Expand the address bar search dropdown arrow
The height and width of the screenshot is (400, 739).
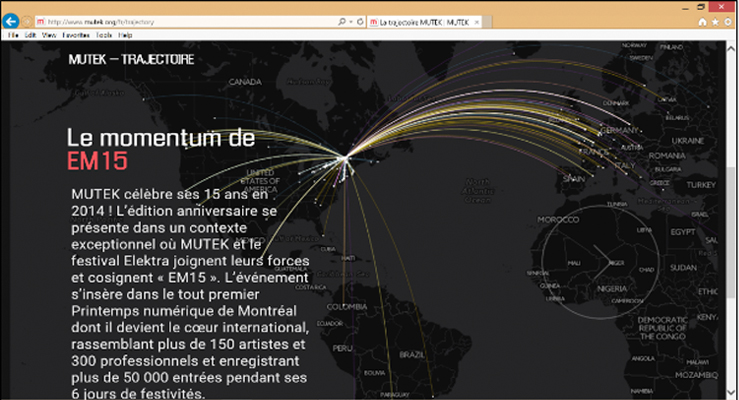tap(351, 21)
